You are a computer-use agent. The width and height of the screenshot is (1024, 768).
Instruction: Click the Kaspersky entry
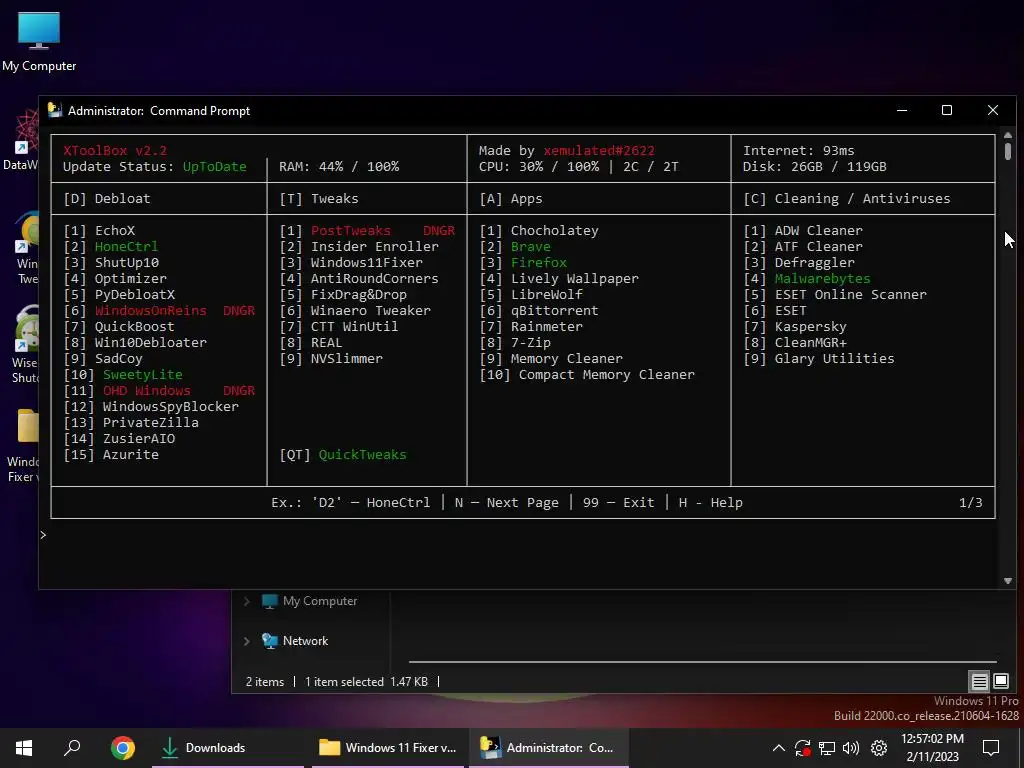point(810,327)
